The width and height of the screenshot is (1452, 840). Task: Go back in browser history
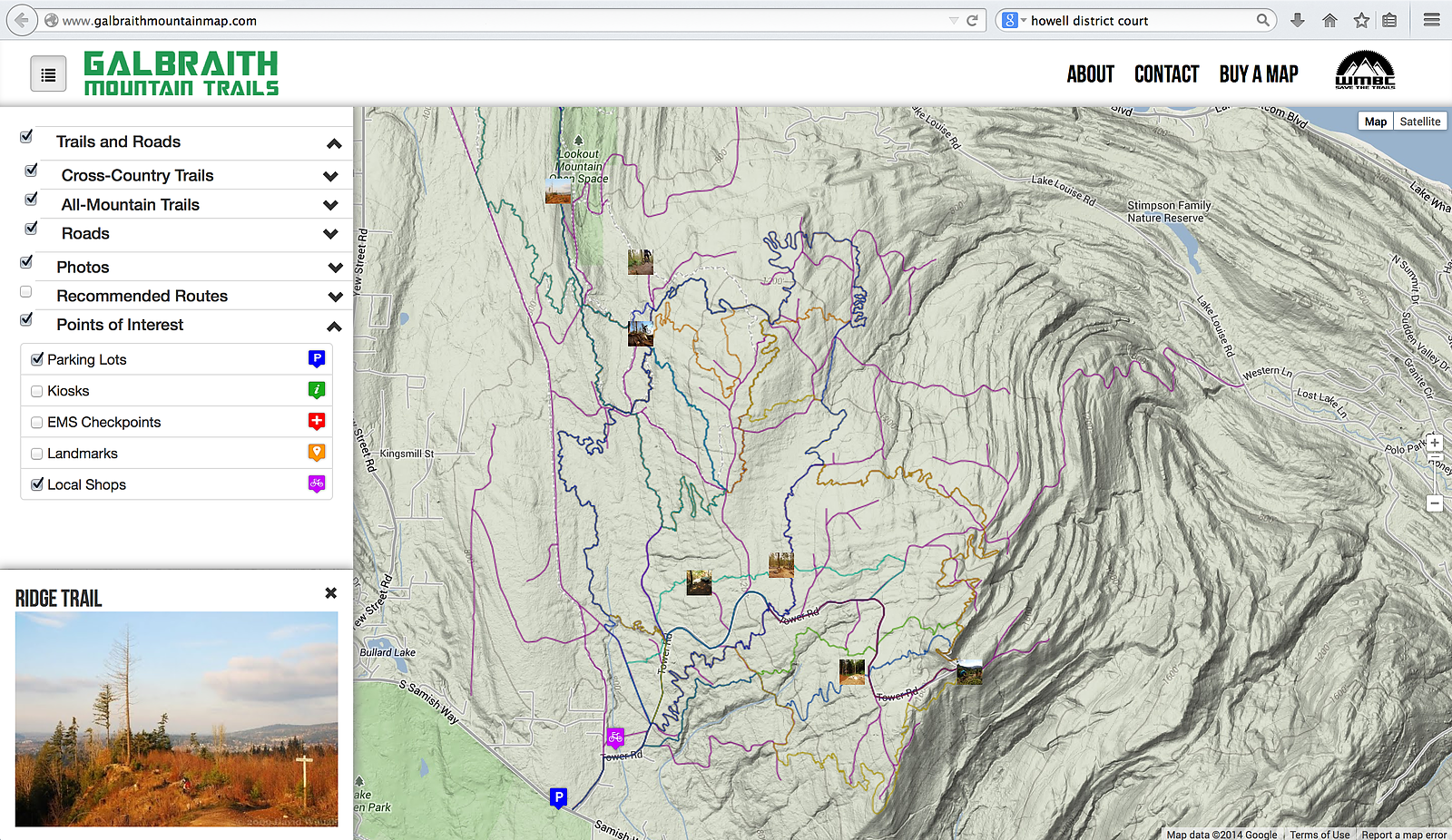tap(22, 20)
